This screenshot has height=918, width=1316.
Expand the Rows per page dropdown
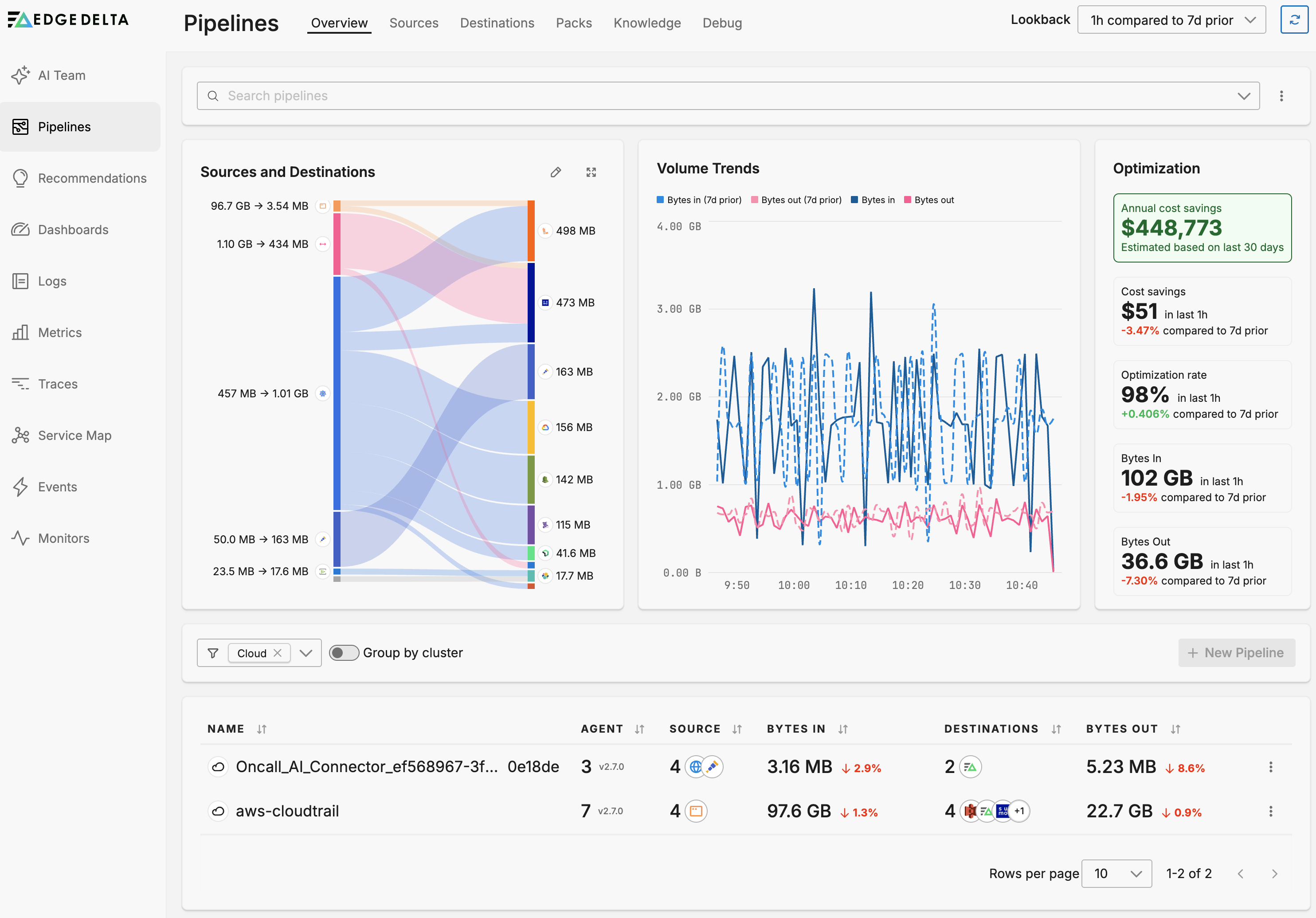(x=1116, y=873)
